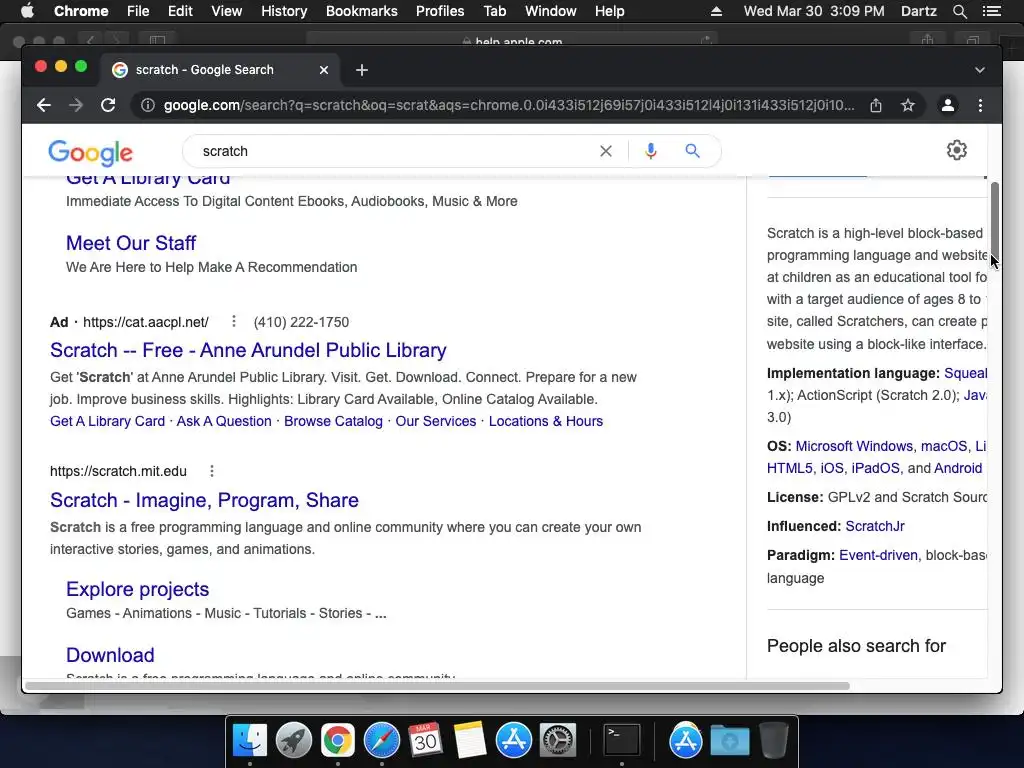Viewport: 1024px width, 768px height.
Task: Go to Google home via logo
Action: 91,153
